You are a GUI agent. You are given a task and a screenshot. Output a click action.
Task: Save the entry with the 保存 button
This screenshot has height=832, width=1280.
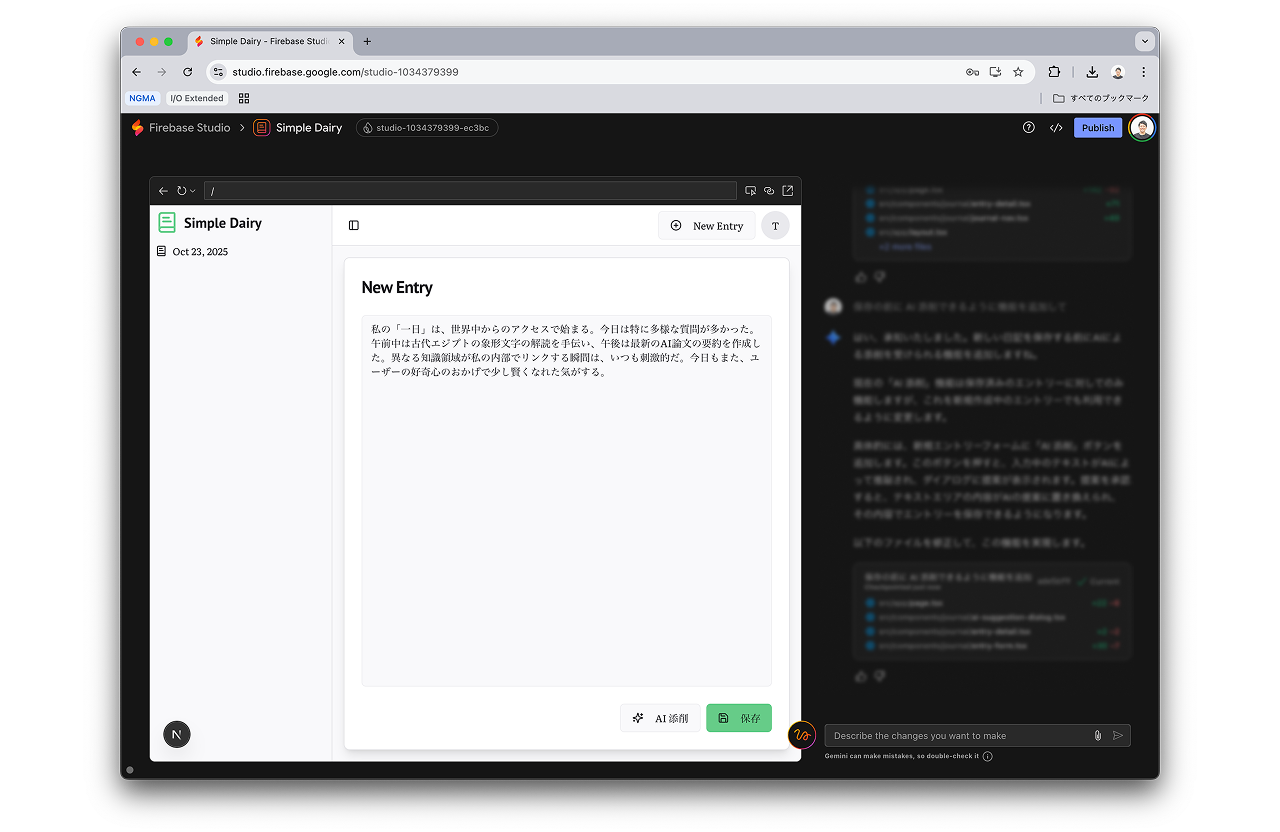(738, 718)
